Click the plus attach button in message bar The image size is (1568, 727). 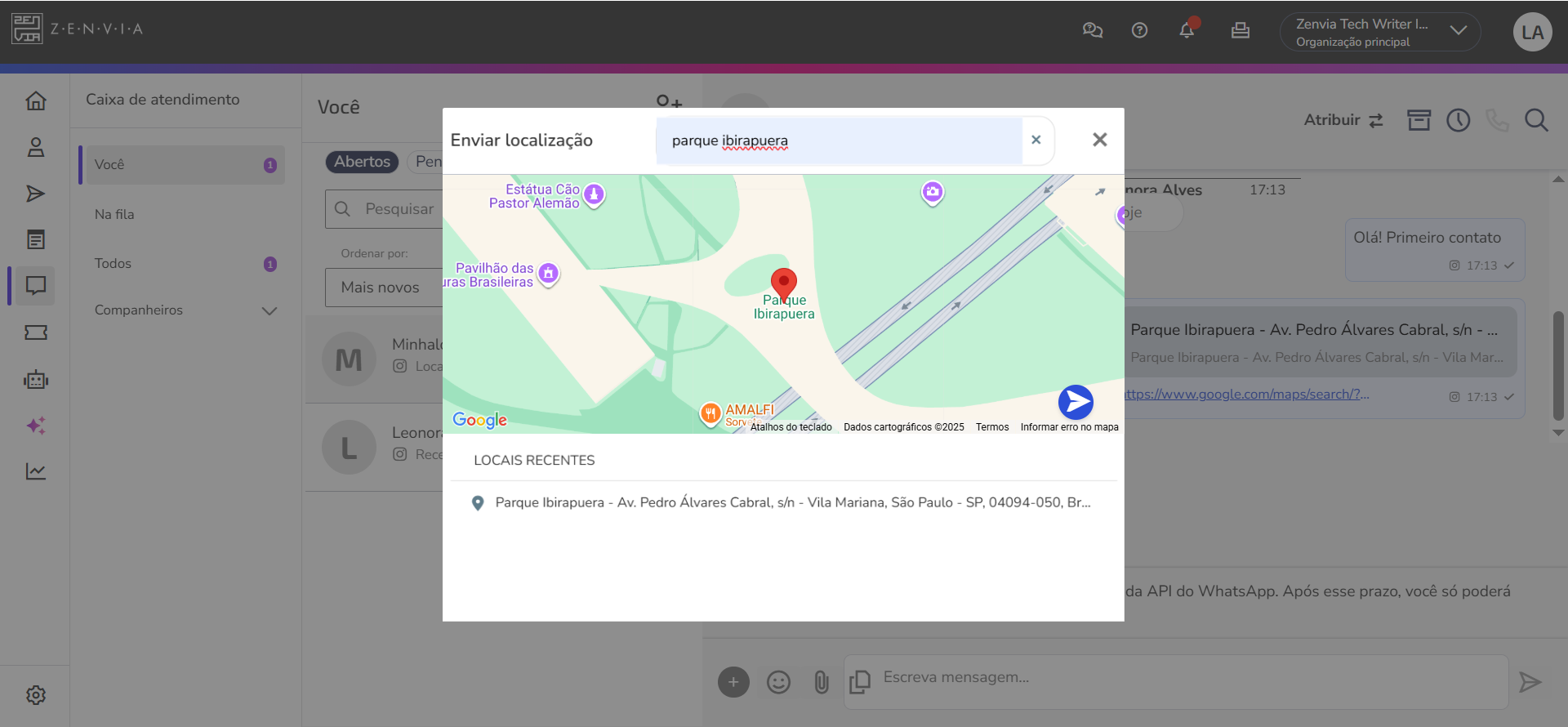click(733, 682)
